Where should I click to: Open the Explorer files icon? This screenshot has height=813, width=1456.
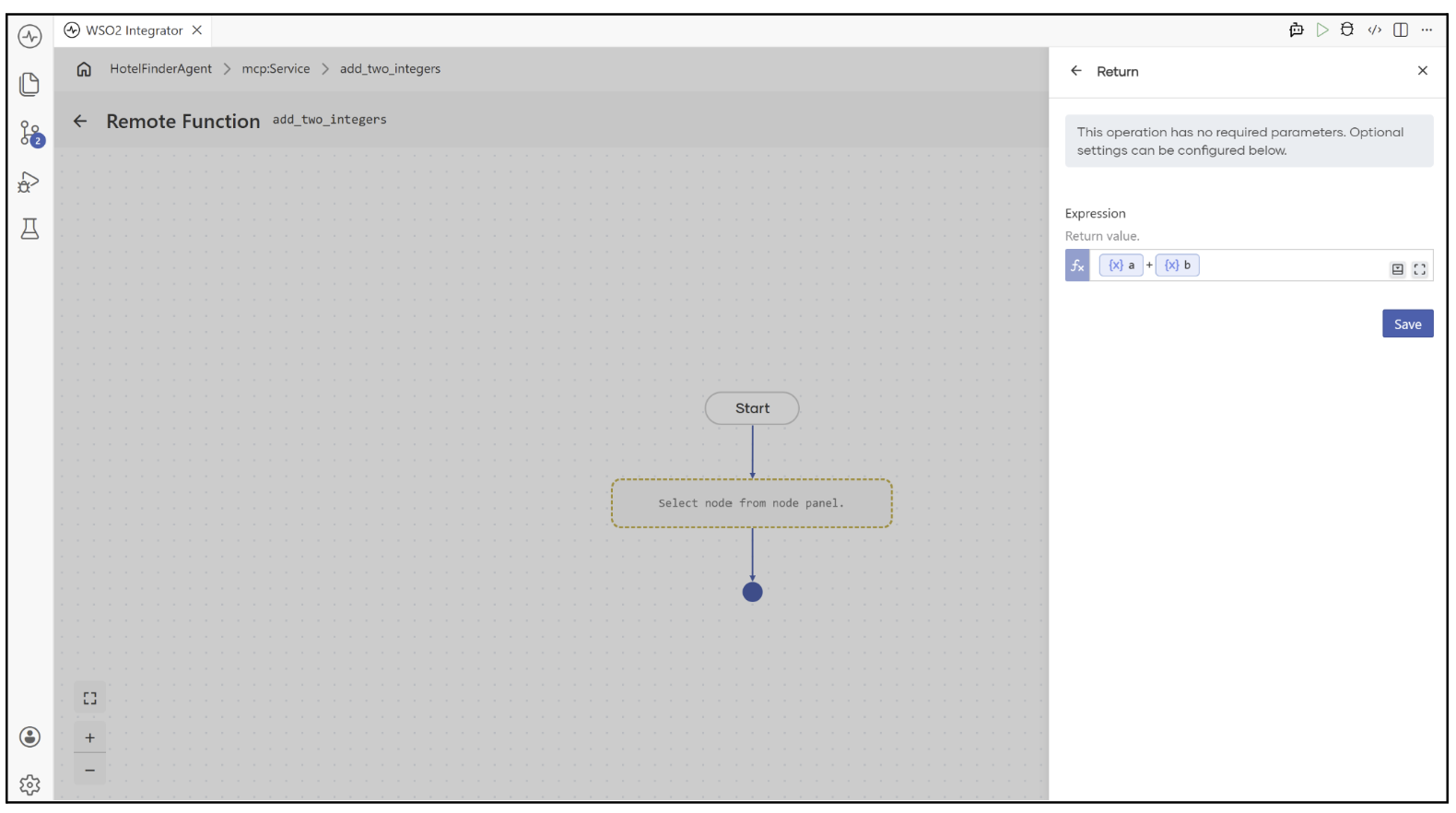click(x=29, y=84)
